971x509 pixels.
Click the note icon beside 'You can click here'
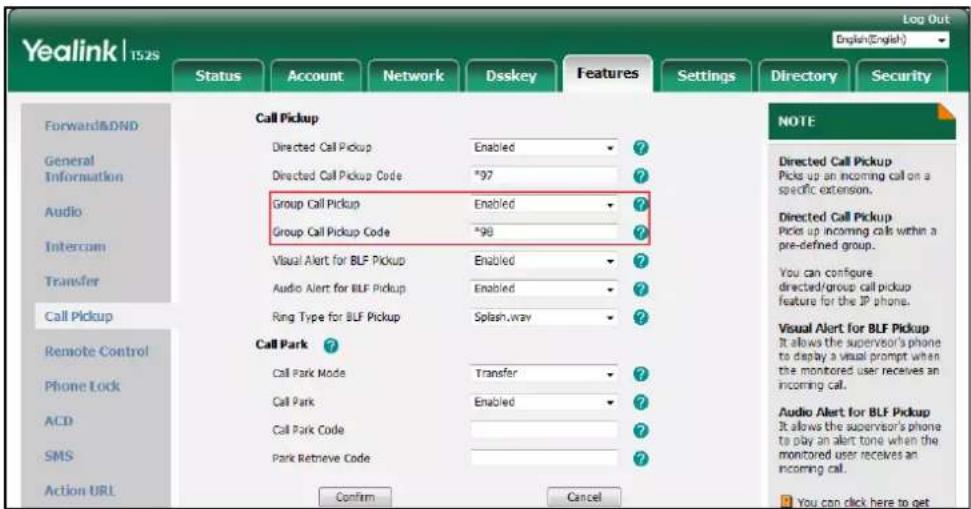pyautogui.click(x=786, y=502)
